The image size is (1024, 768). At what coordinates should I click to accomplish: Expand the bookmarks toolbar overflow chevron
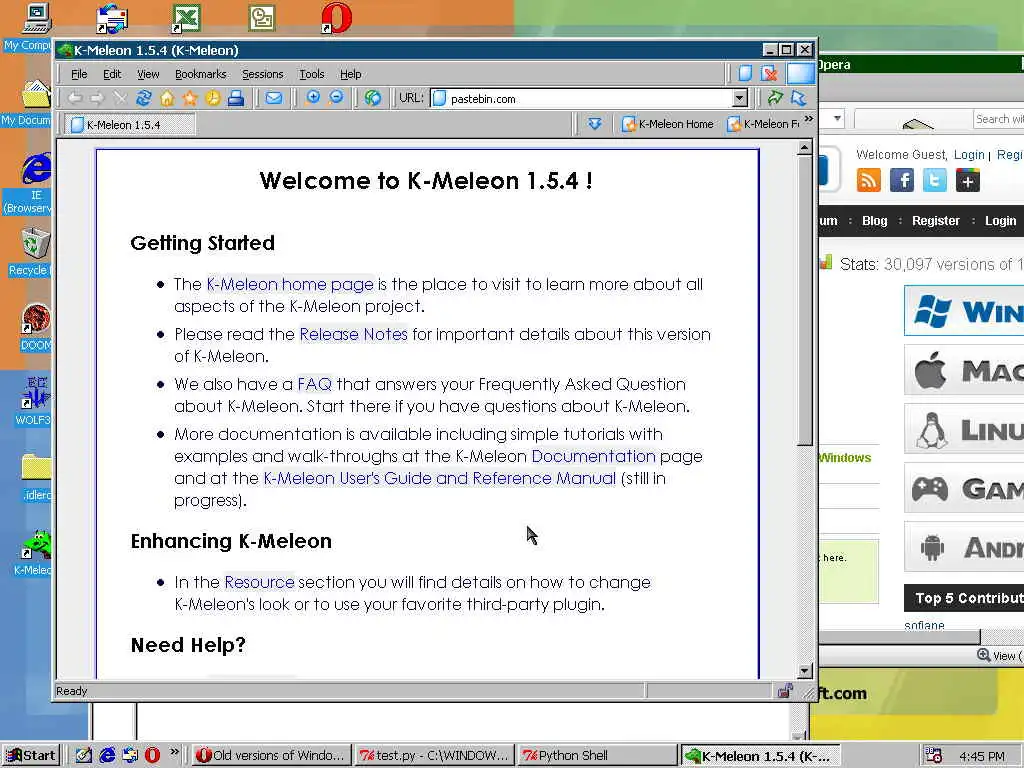coord(809,119)
